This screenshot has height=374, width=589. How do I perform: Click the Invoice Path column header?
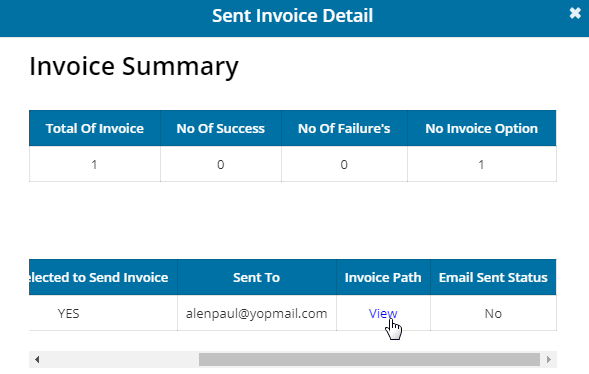pos(383,277)
